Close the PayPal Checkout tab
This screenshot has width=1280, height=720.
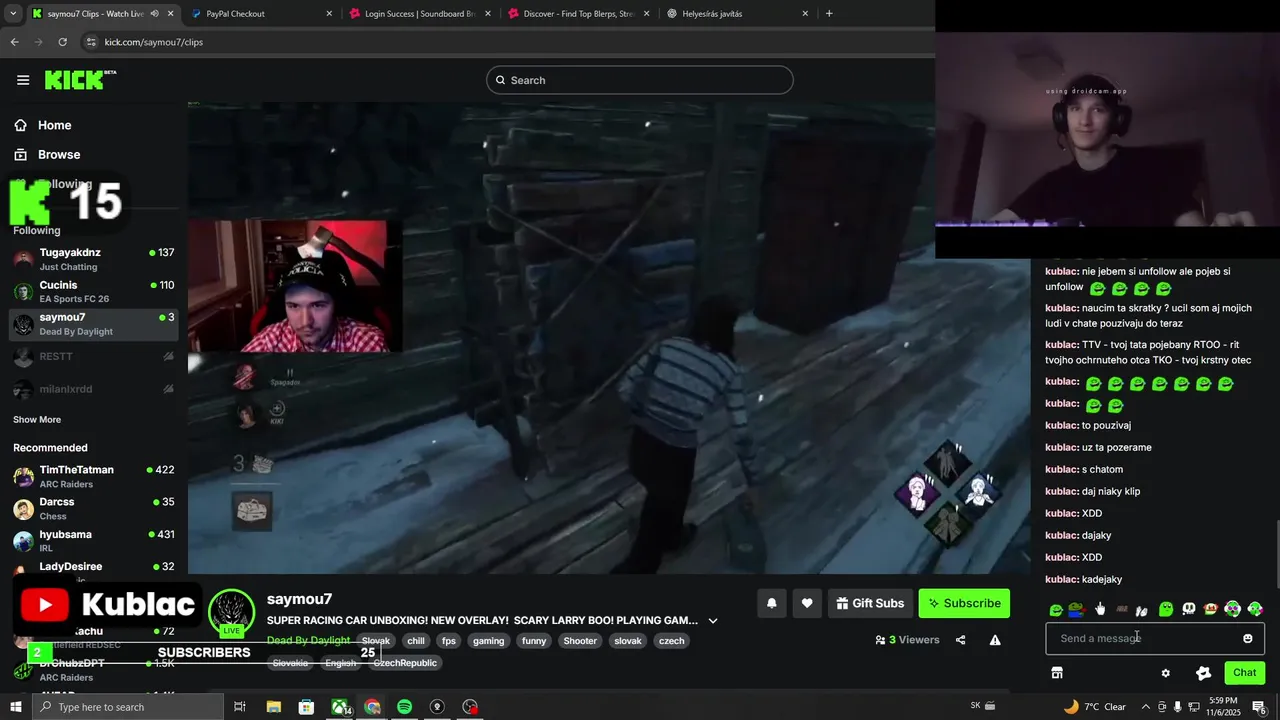click(330, 14)
